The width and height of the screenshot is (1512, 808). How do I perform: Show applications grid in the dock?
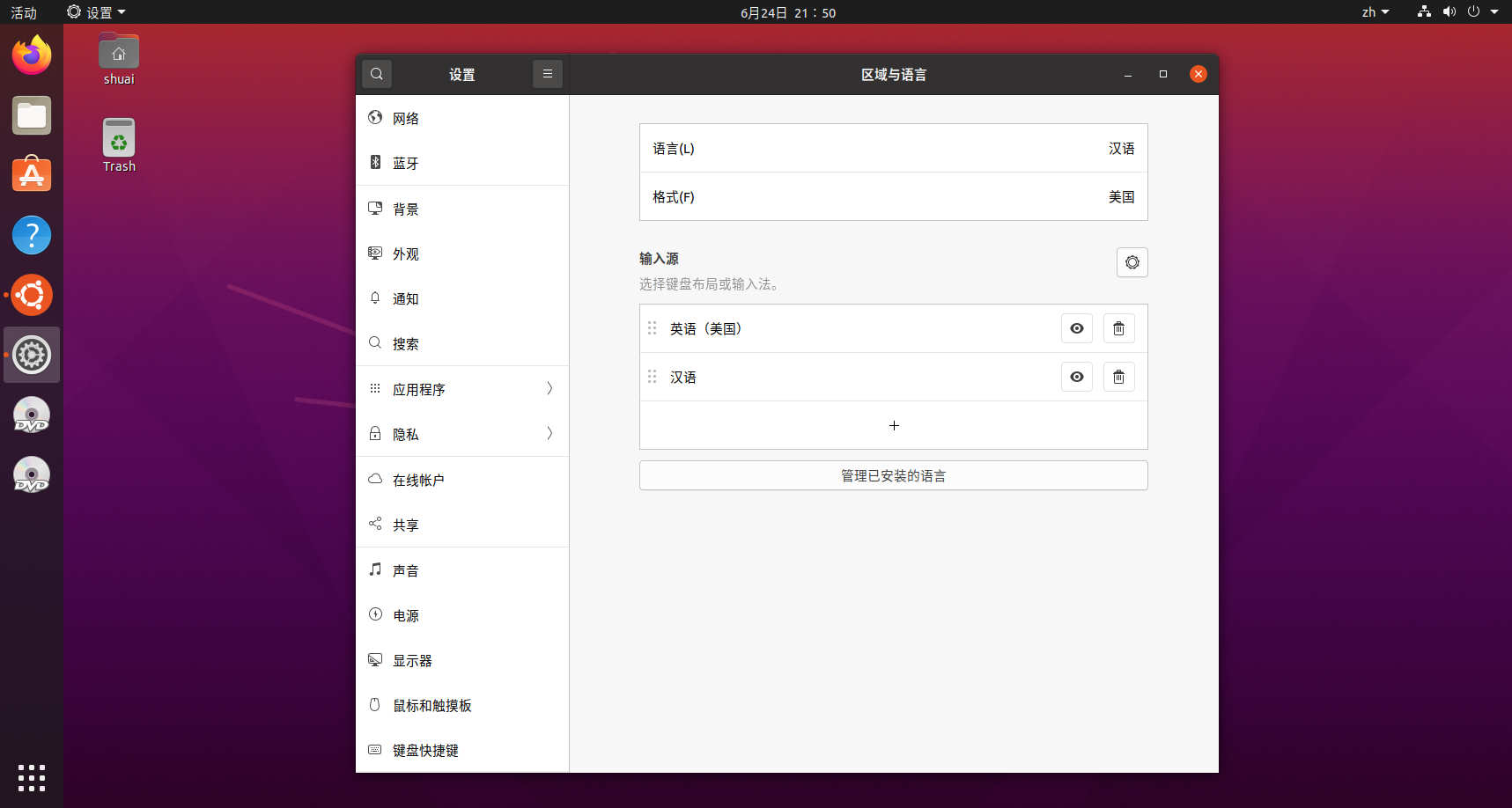click(x=32, y=777)
